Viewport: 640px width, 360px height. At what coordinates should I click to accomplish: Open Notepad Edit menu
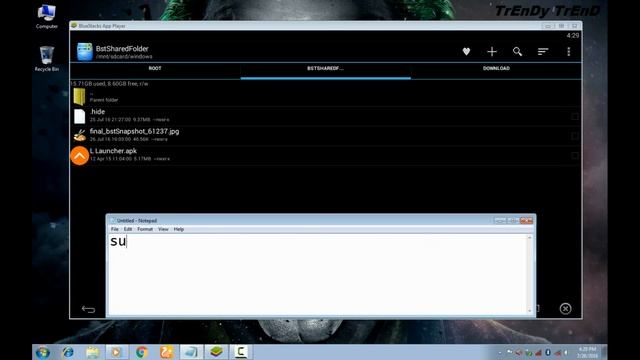128,229
